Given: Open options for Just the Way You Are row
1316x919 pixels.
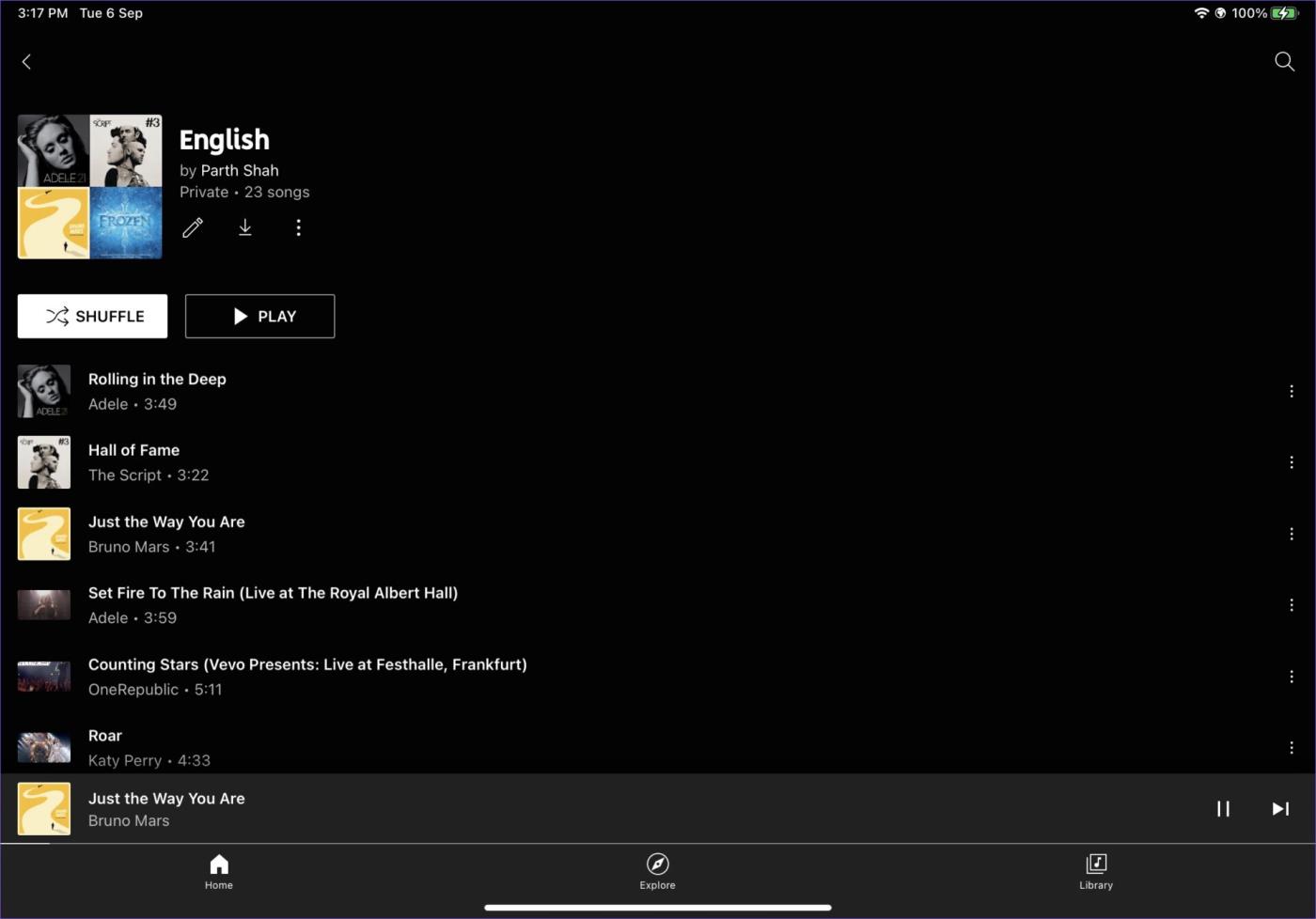Looking at the screenshot, I should pos(1291,534).
